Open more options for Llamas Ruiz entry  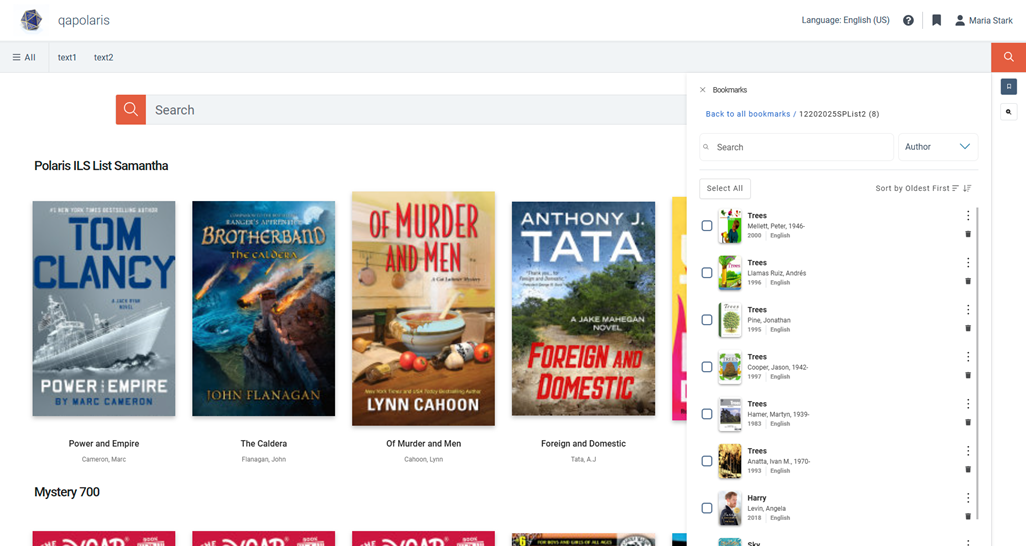point(968,263)
